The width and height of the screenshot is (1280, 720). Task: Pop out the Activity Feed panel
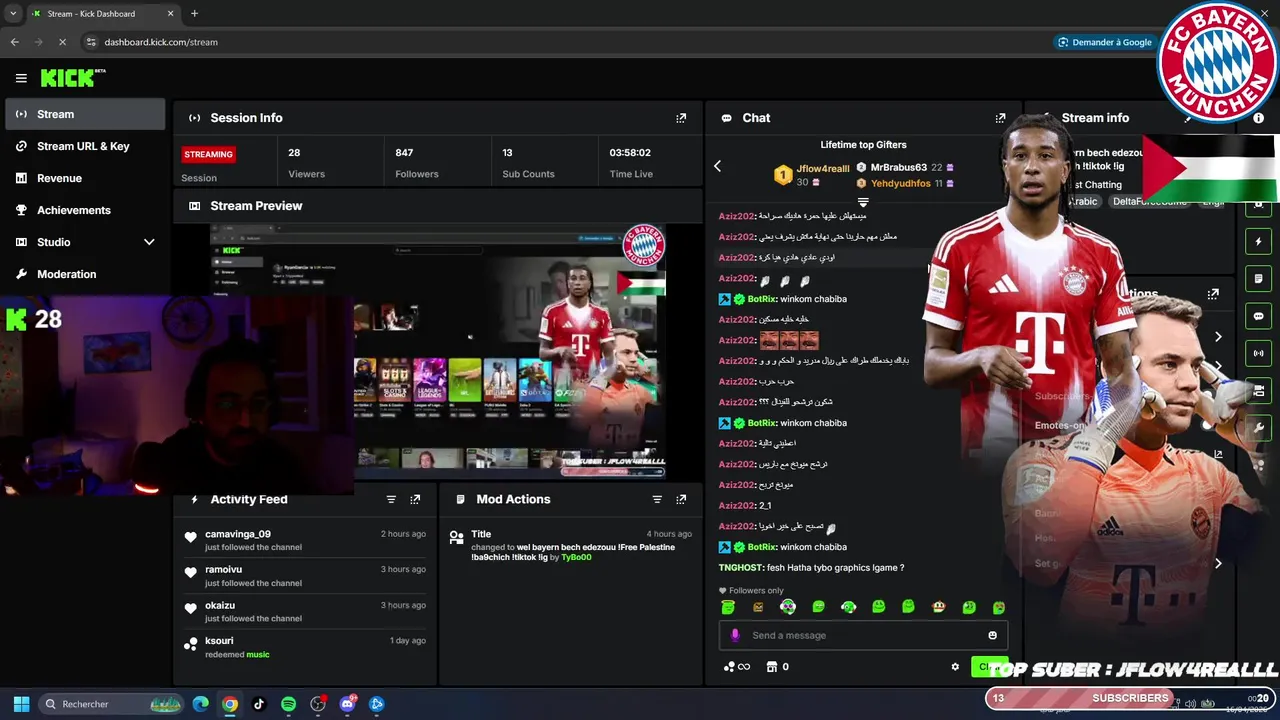coord(415,499)
